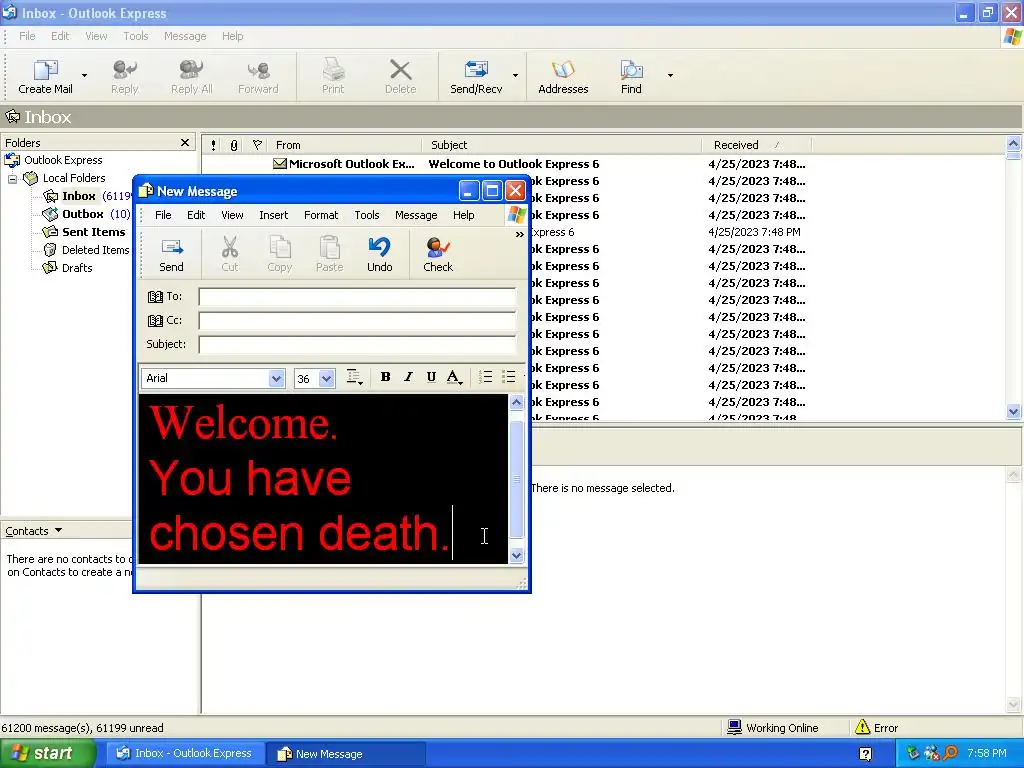Image resolution: width=1024 pixels, height=768 pixels.
Task: Click the numbered list formatting icon
Action: coord(486,377)
